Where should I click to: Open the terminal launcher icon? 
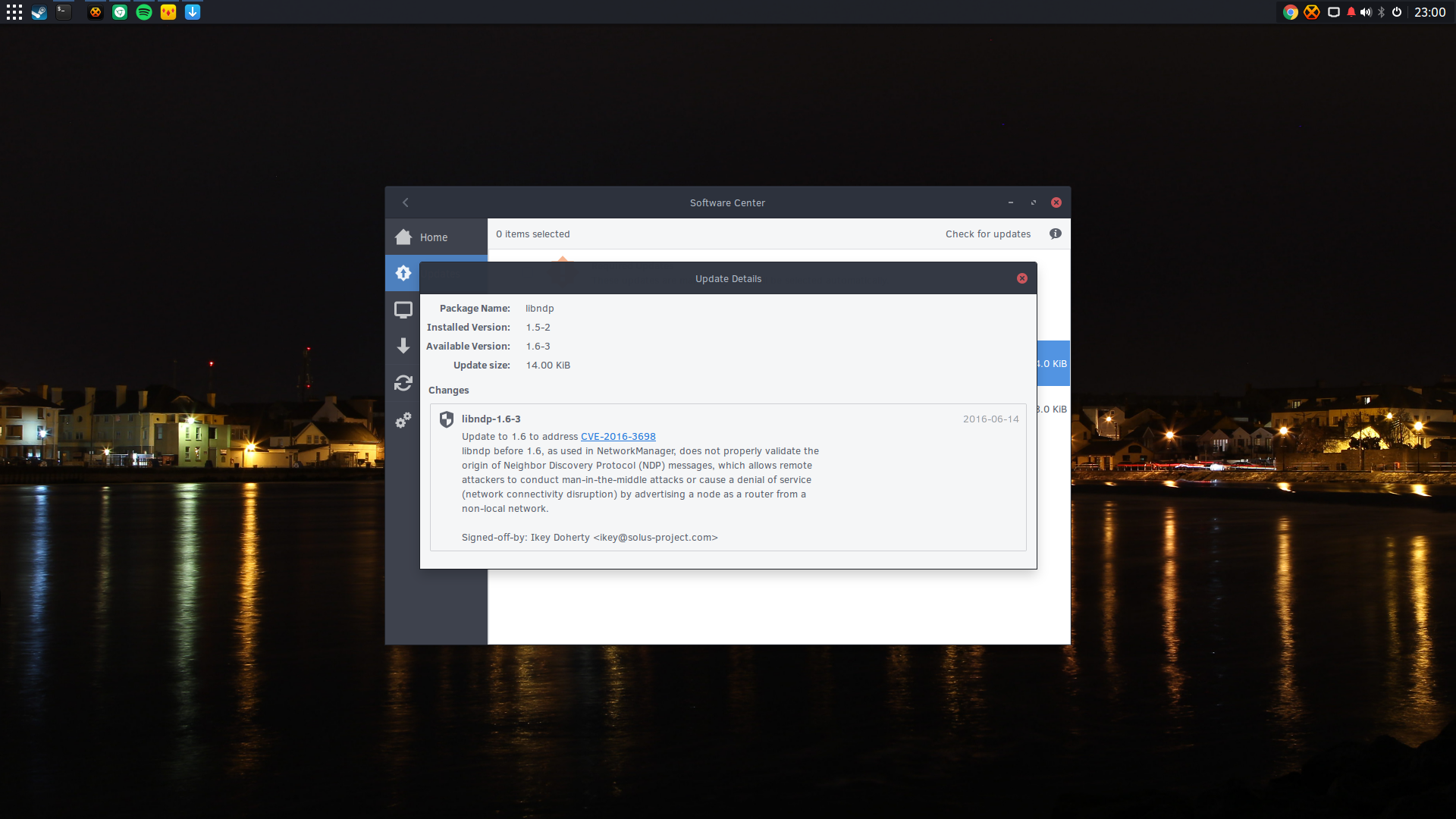pos(64,12)
